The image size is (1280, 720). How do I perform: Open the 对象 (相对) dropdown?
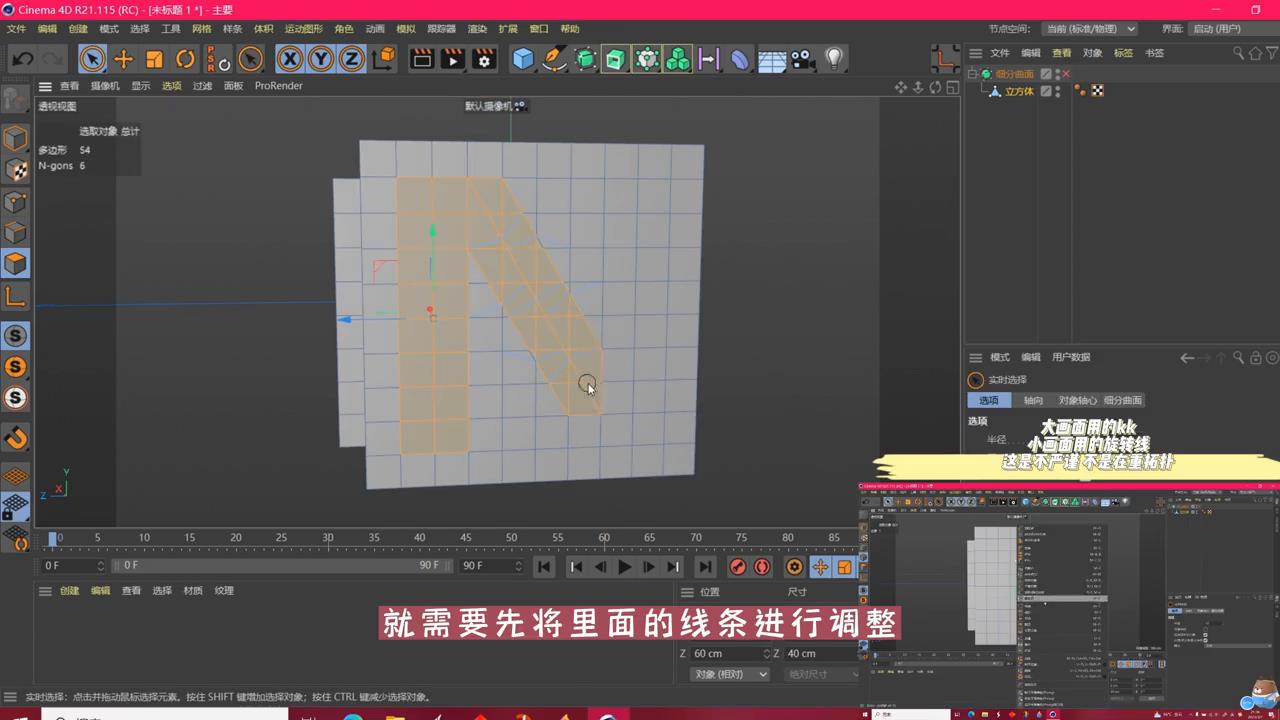730,674
